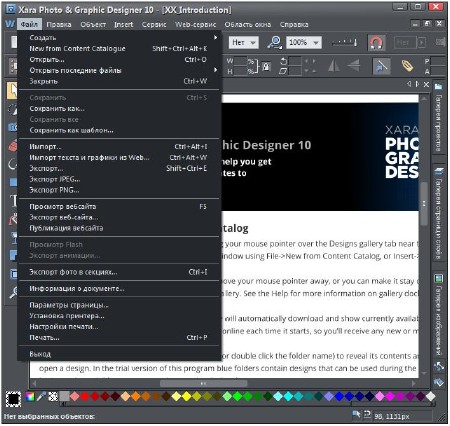Select Просмотр вебсайта entry

pos(118,206)
